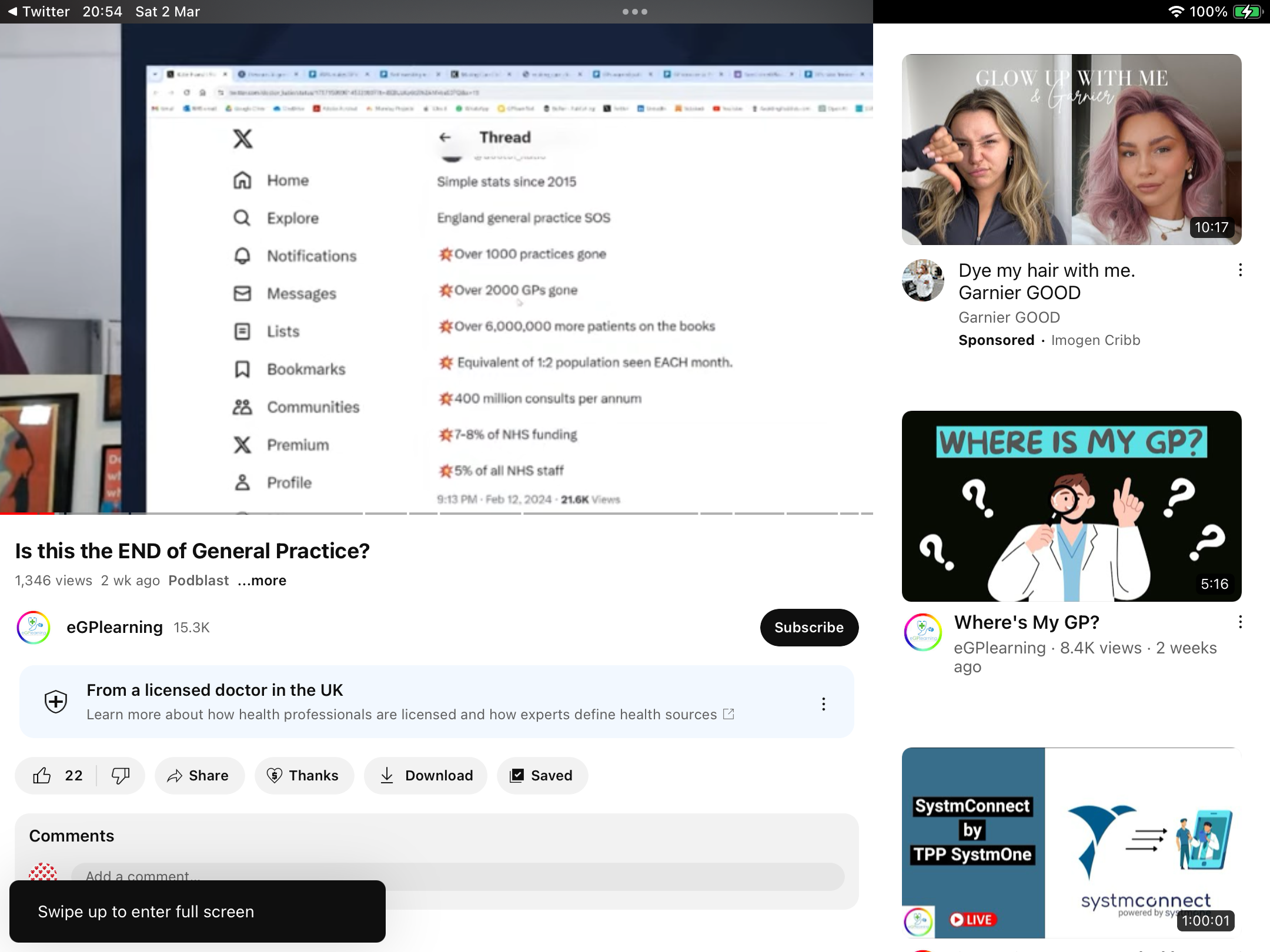Tap the 5:16 duration badge
The image size is (1270, 952).
point(1214,584)
